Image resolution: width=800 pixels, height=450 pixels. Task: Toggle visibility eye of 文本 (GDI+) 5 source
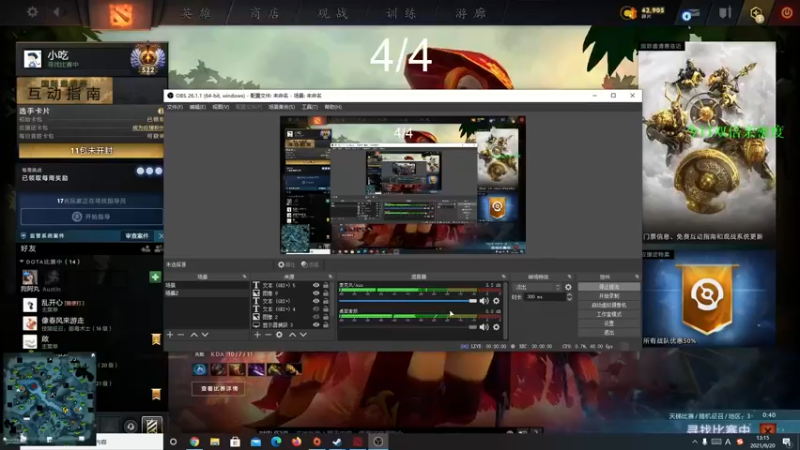(316, 286)
